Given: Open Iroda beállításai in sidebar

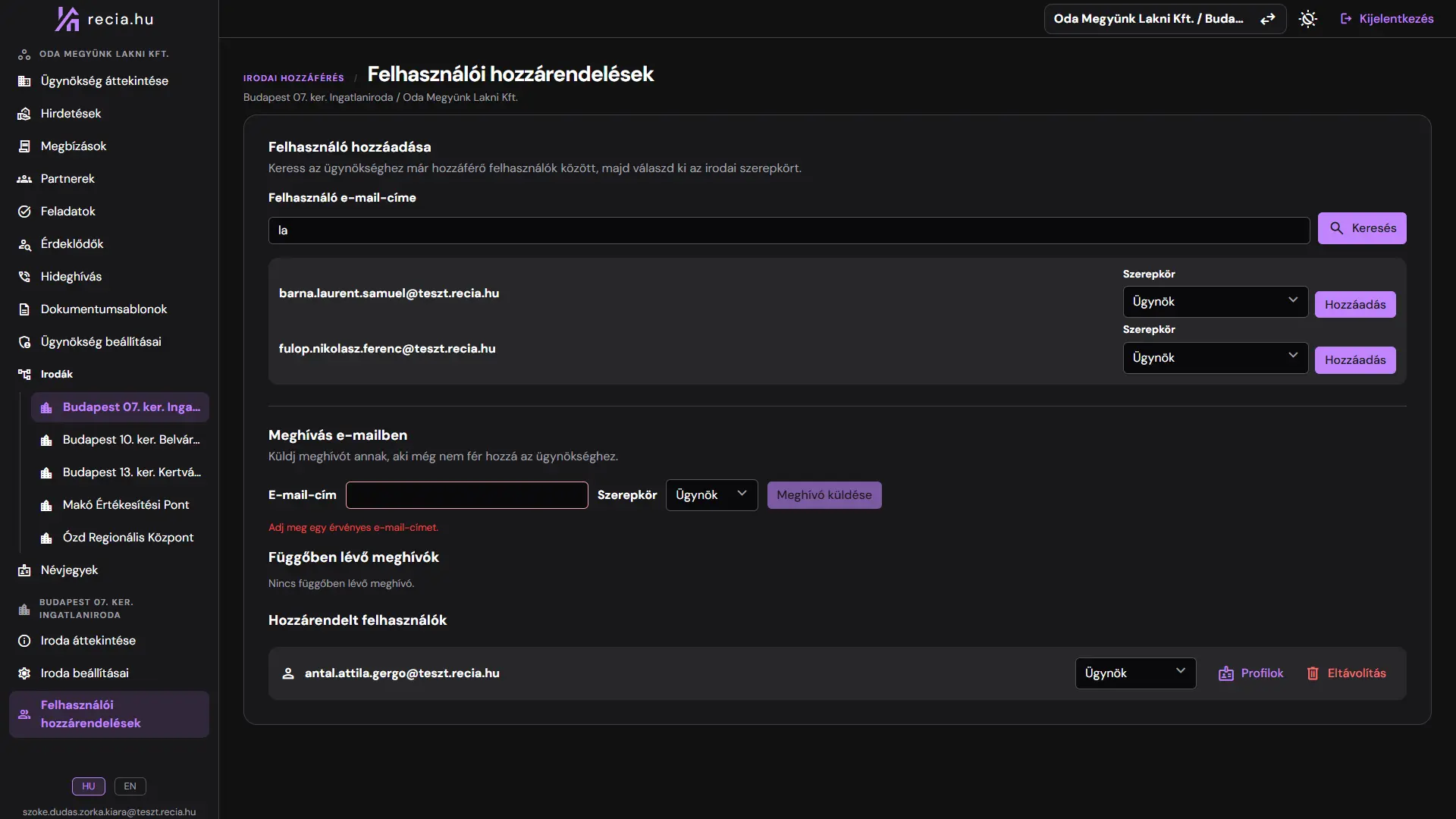Looking at the screenshot, I should [109, 673].
